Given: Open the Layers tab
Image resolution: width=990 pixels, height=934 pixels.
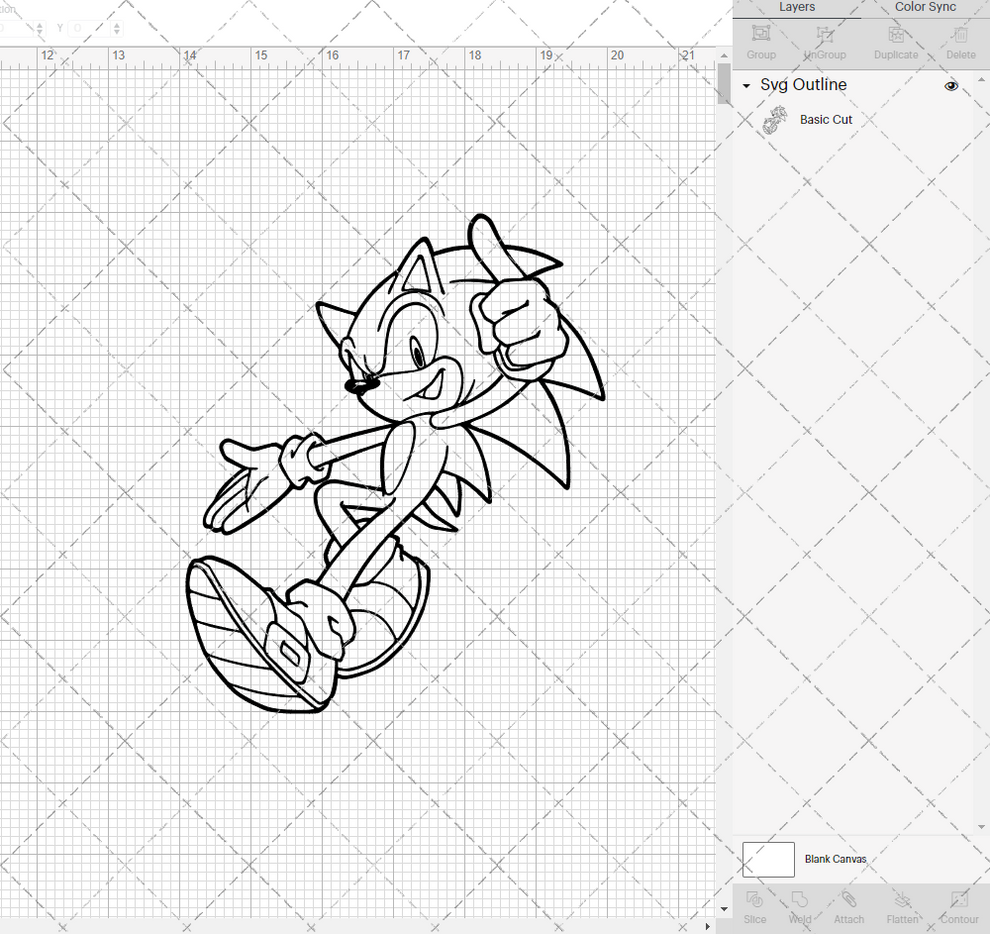Looking at the screenshot, I should [797, 7].
